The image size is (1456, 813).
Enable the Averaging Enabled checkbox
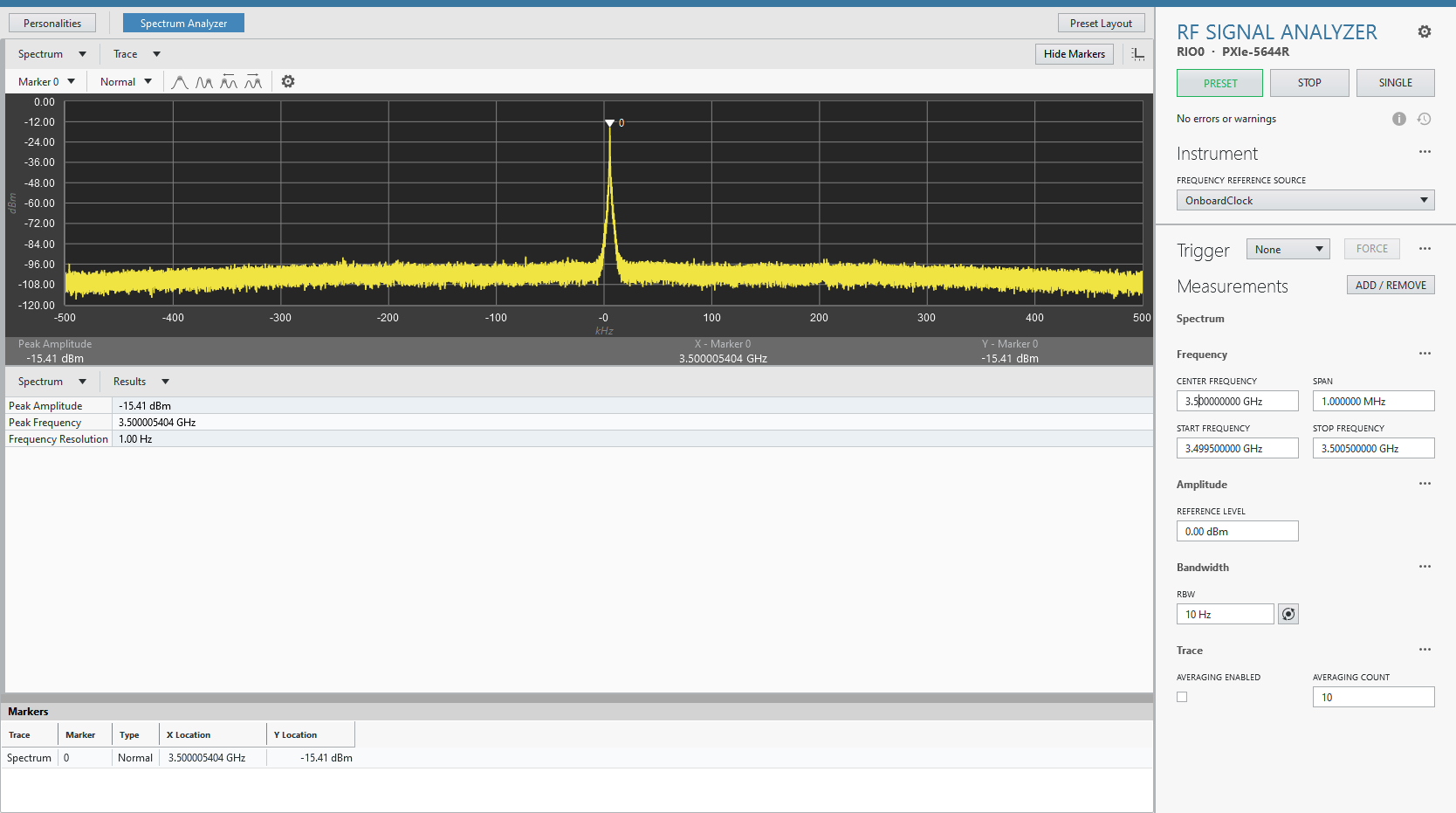point(1182,697)
